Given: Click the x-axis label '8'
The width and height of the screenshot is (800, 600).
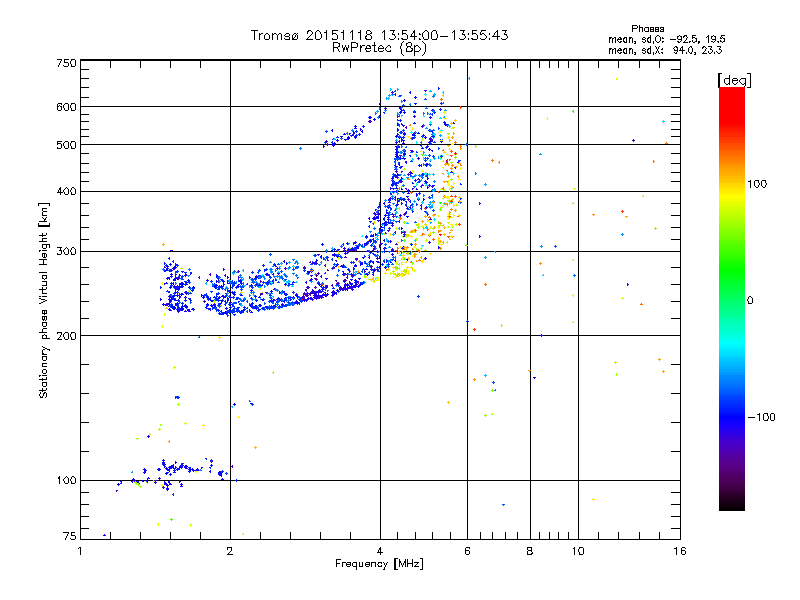Looking at the screenshot, I should coord(530,551).
